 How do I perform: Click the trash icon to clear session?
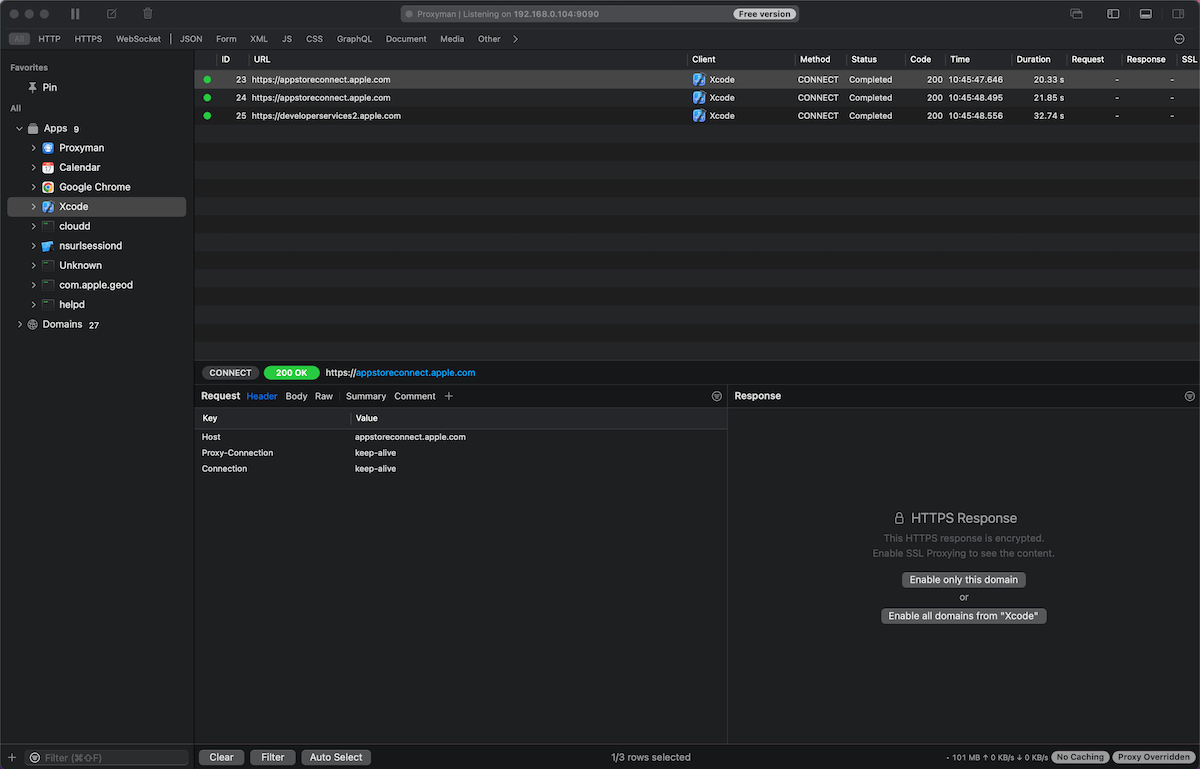[148, 14]
